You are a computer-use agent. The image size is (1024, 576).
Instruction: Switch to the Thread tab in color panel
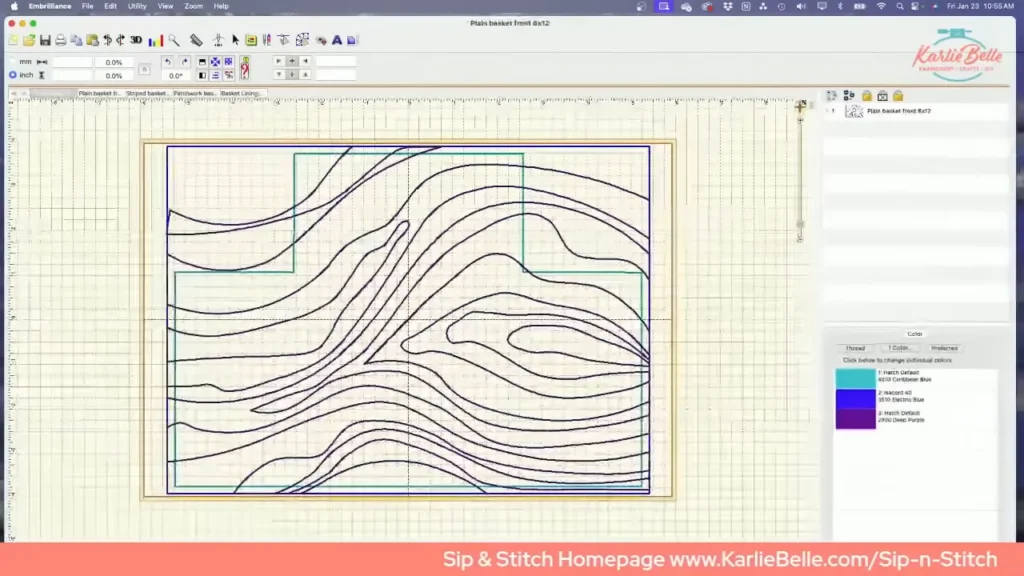(x=855, y=347)
